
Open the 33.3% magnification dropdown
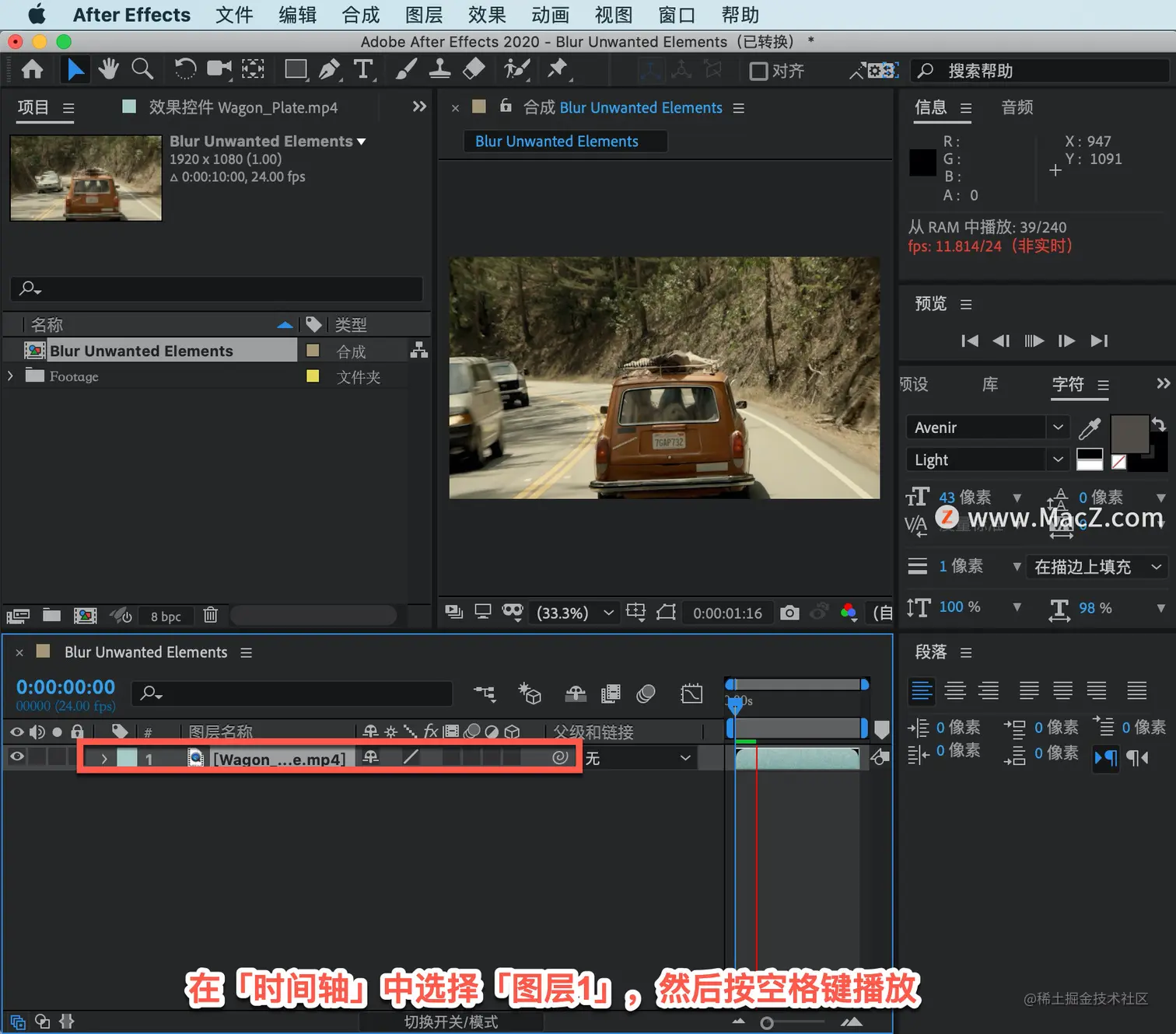tap(574, 613)
